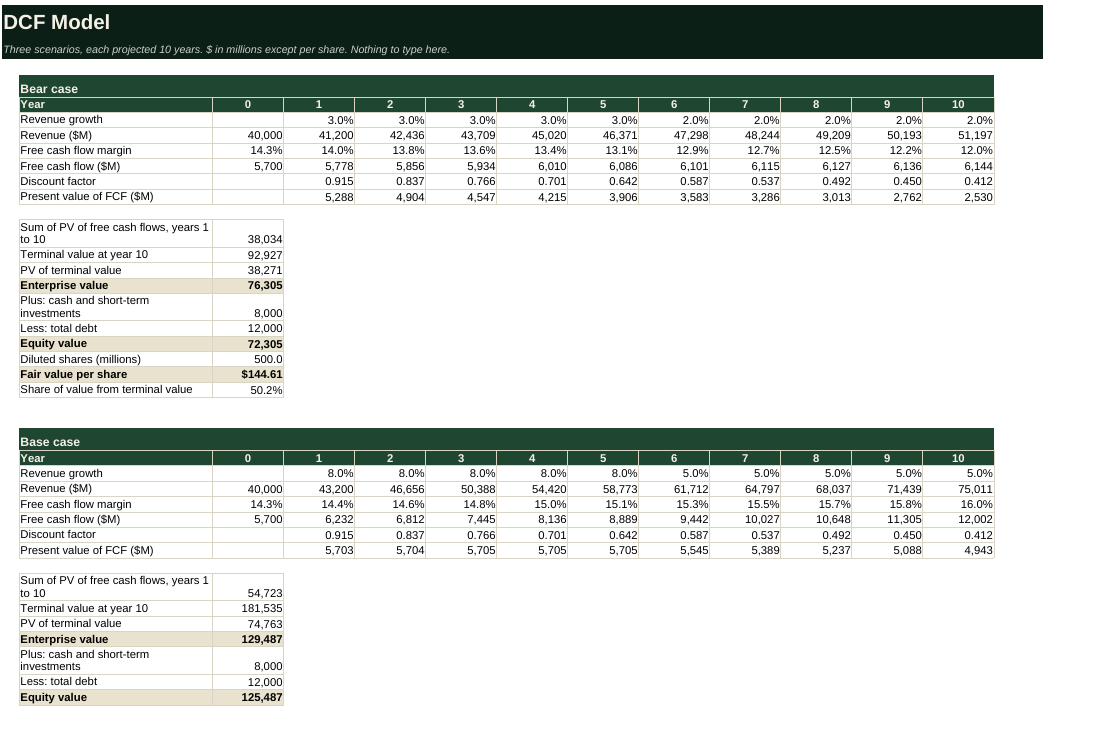Select Base case free cash flow 12,002

pyautogui.click(x=958, y=519)
